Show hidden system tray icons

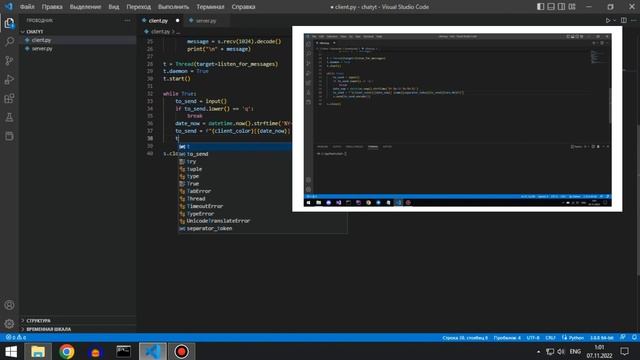coord(538,351)
